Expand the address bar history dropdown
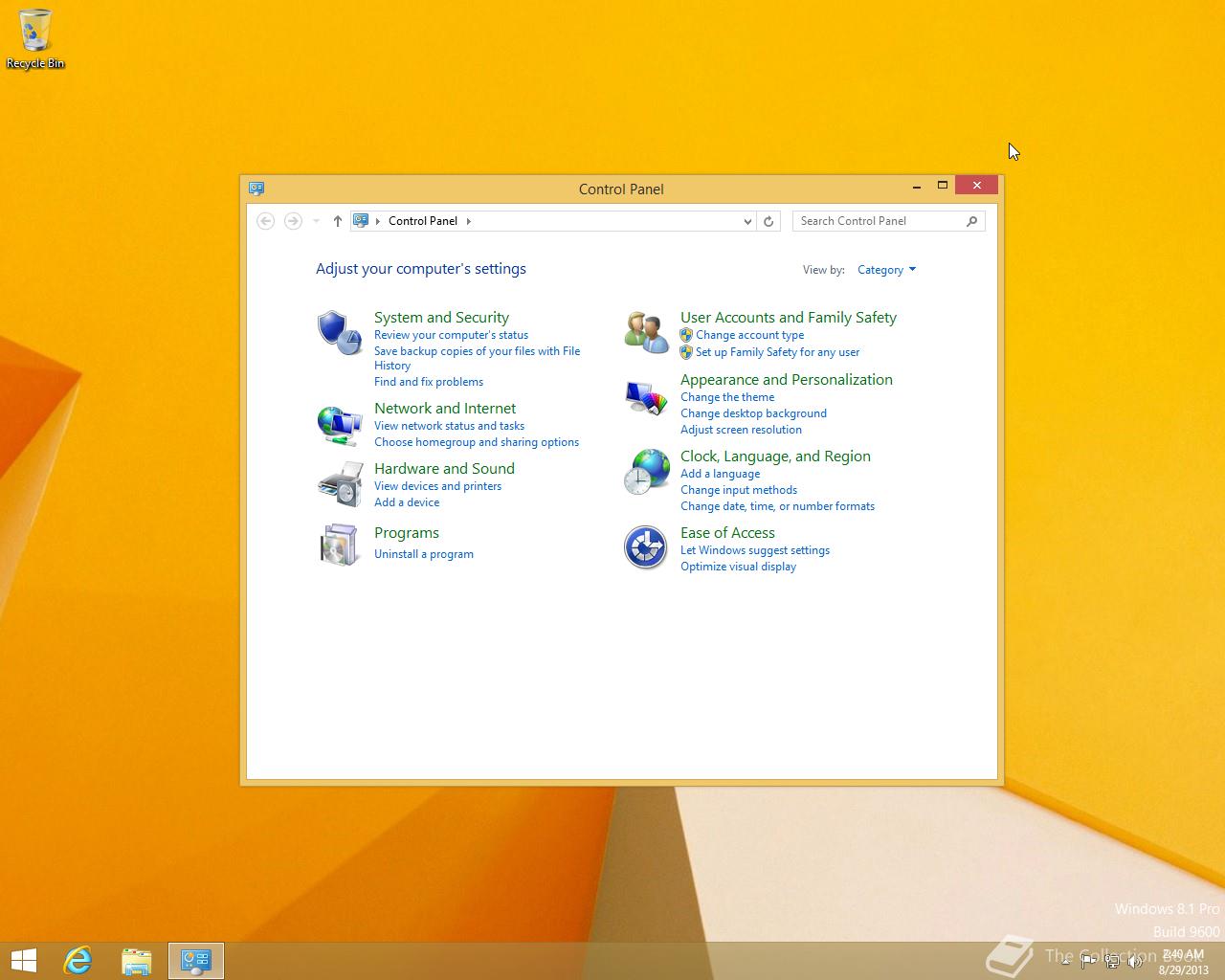 (747, 221)
